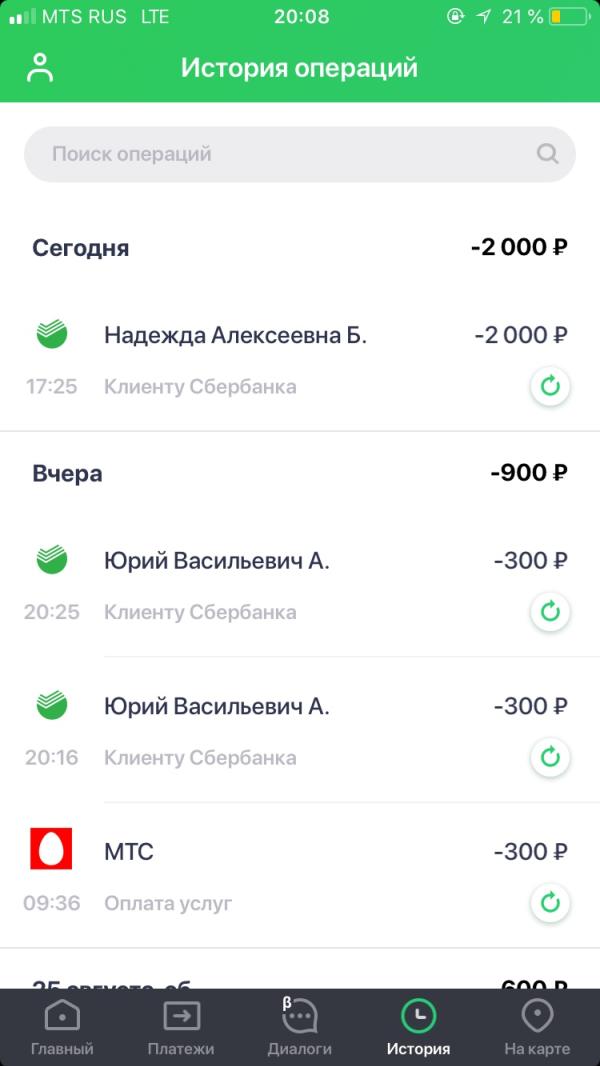Tap the Сегодня section header

tap(80, 247)
